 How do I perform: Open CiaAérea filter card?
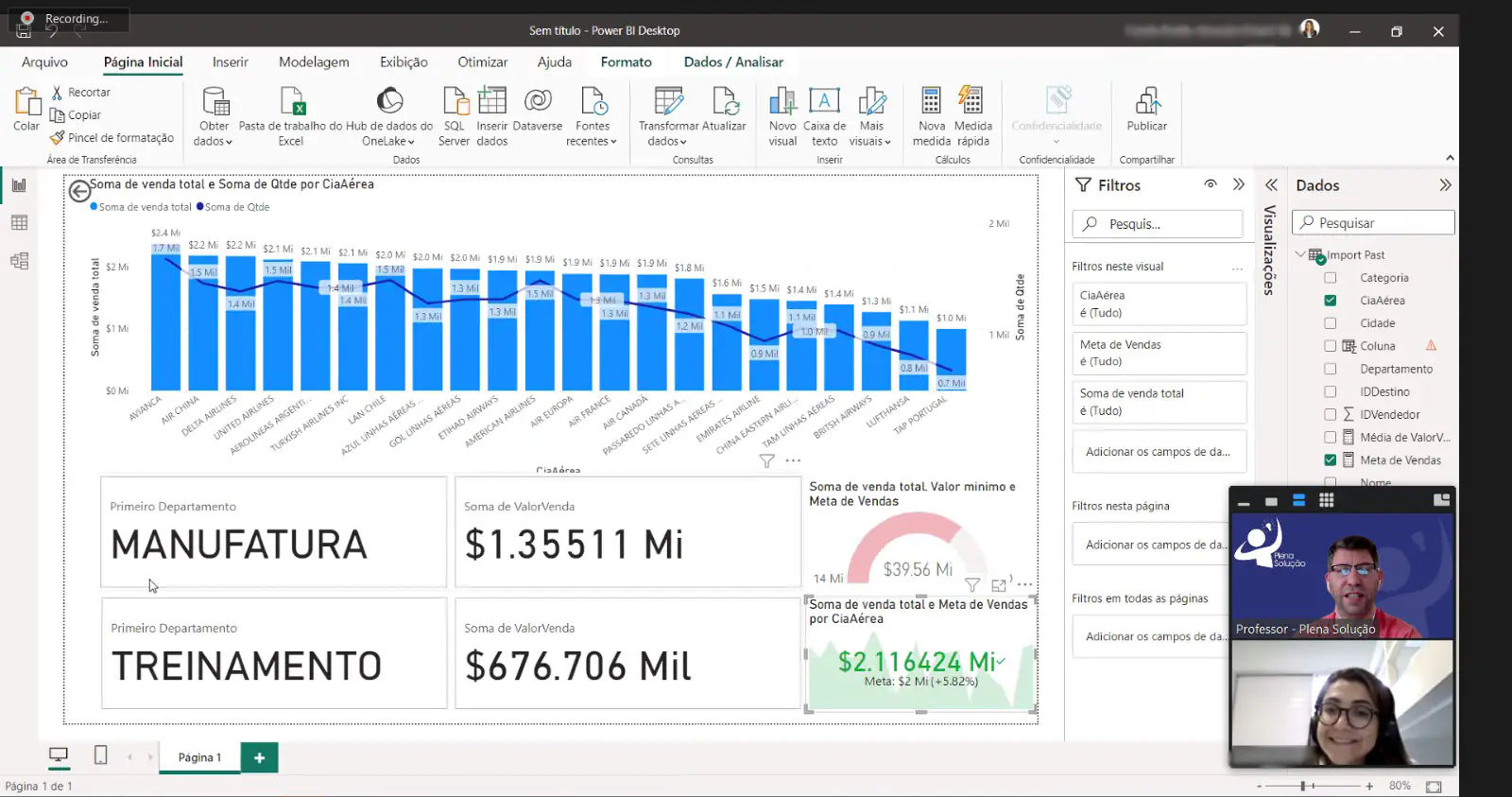1160,303
